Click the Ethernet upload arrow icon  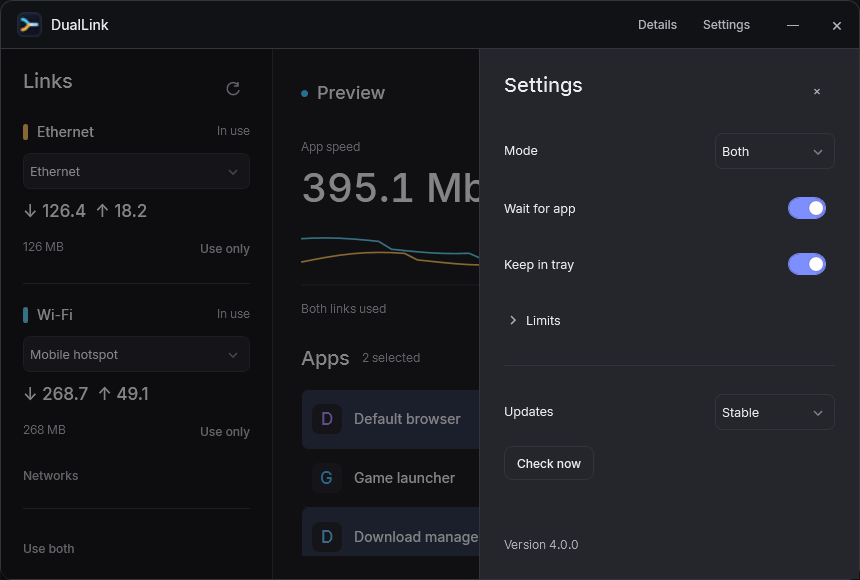[103, 211]
